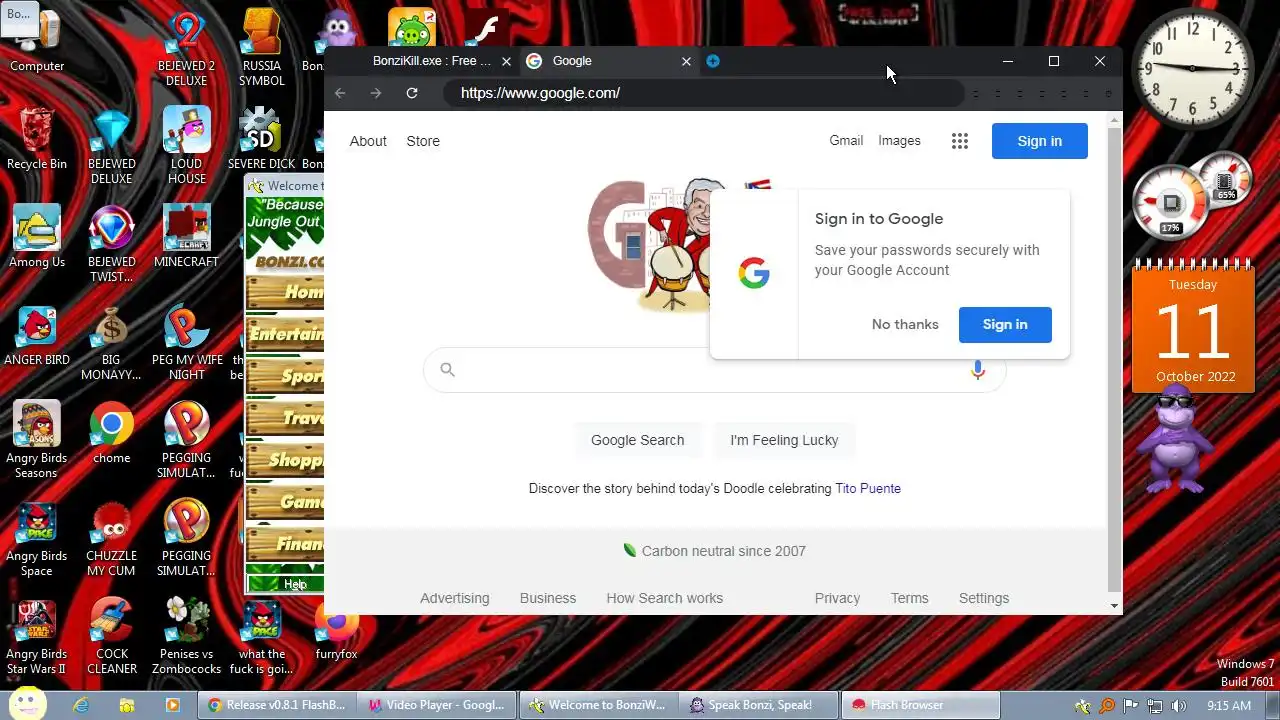The width and height of the screenshot is (1280, 720).
Task: Open the Recycle Bin desktop icon
Action: coord(37,139)
